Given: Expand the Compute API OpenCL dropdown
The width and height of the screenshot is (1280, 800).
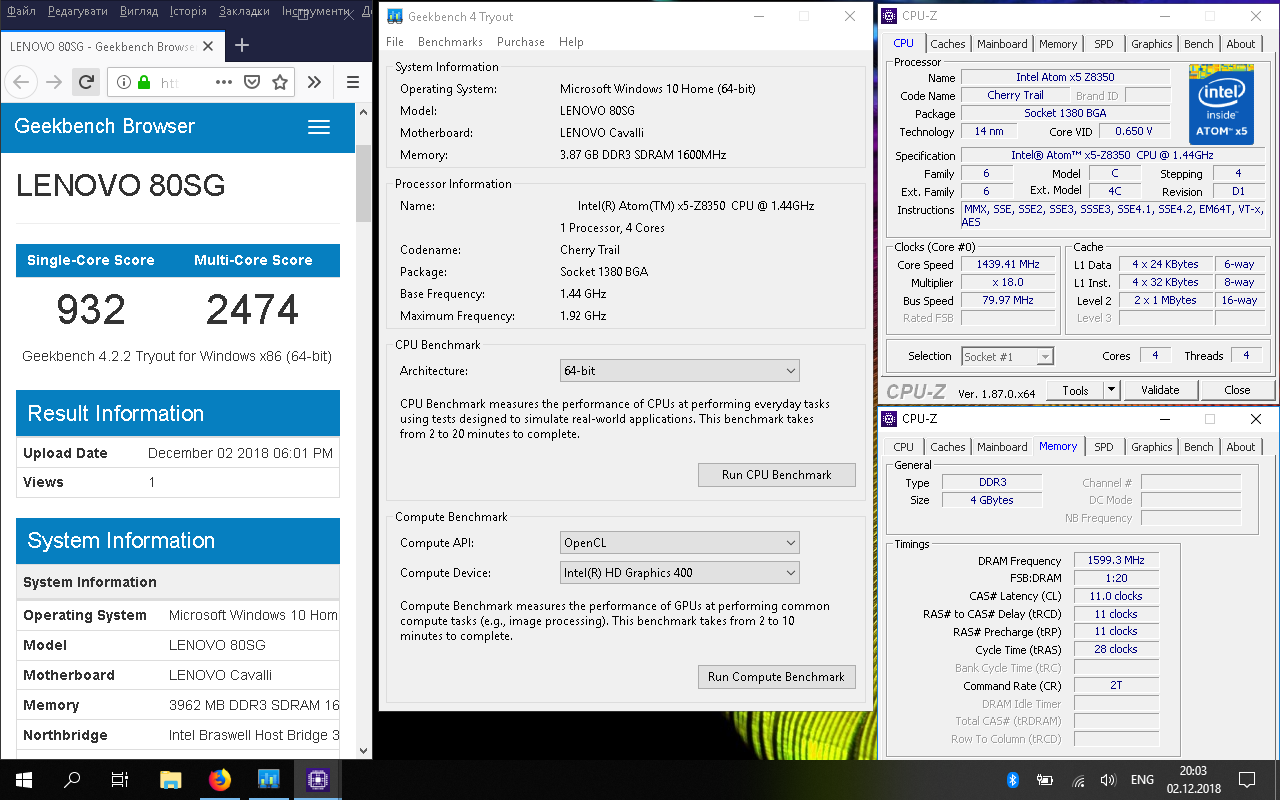Looking at the screenshot, I should click(x=680, y=543).
